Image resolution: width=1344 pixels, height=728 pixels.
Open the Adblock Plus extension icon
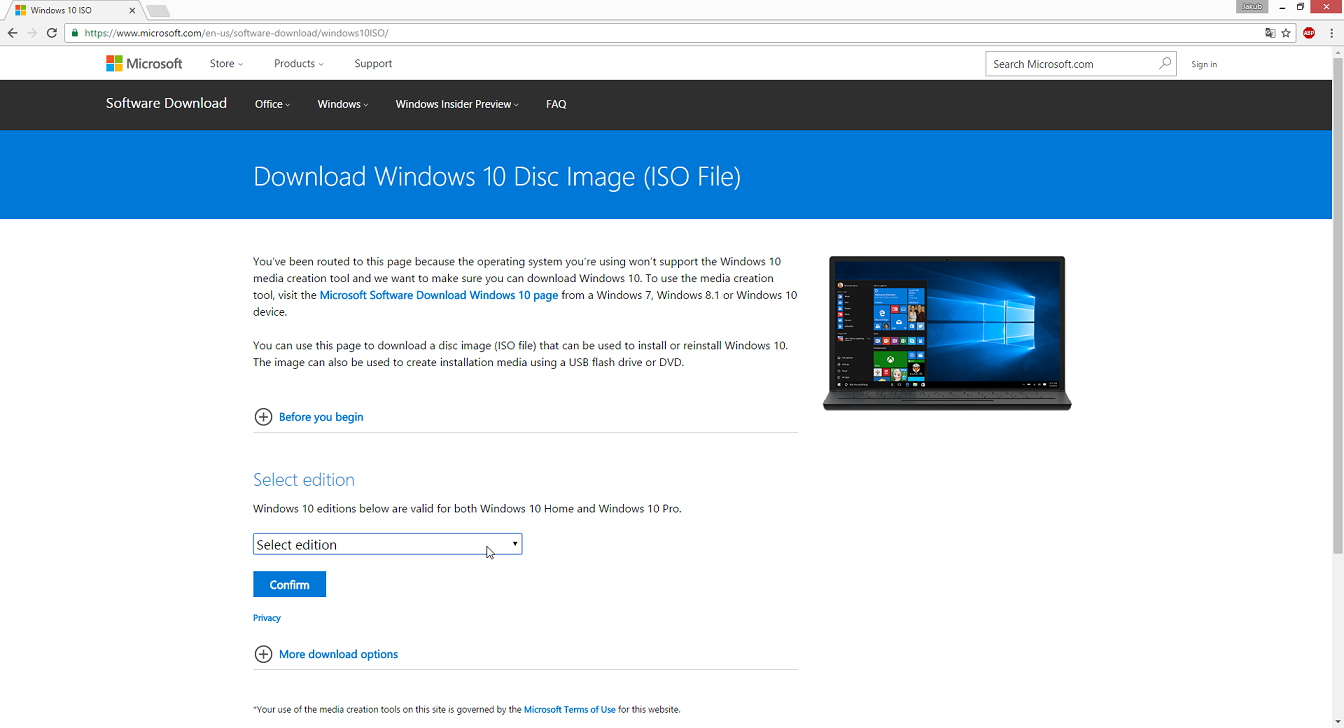tap(1309, 33)
